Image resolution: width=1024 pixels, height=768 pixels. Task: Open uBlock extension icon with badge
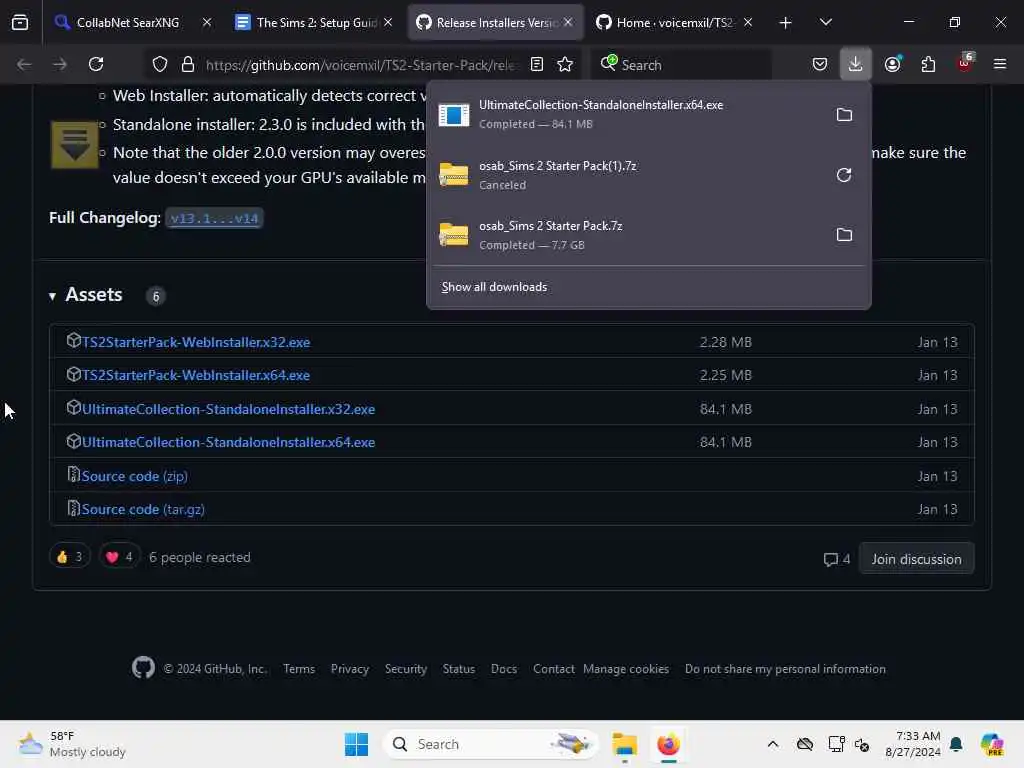[x=965, y=63]
